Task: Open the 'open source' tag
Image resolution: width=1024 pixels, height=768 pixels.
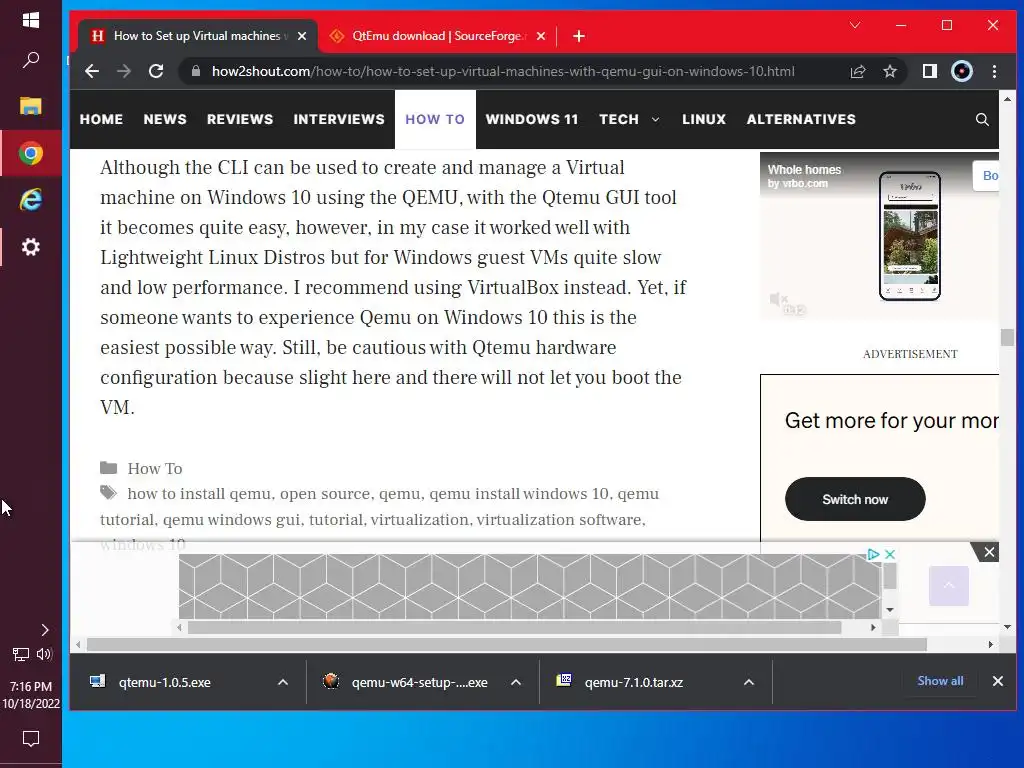Action: click(x=325, y=494)
